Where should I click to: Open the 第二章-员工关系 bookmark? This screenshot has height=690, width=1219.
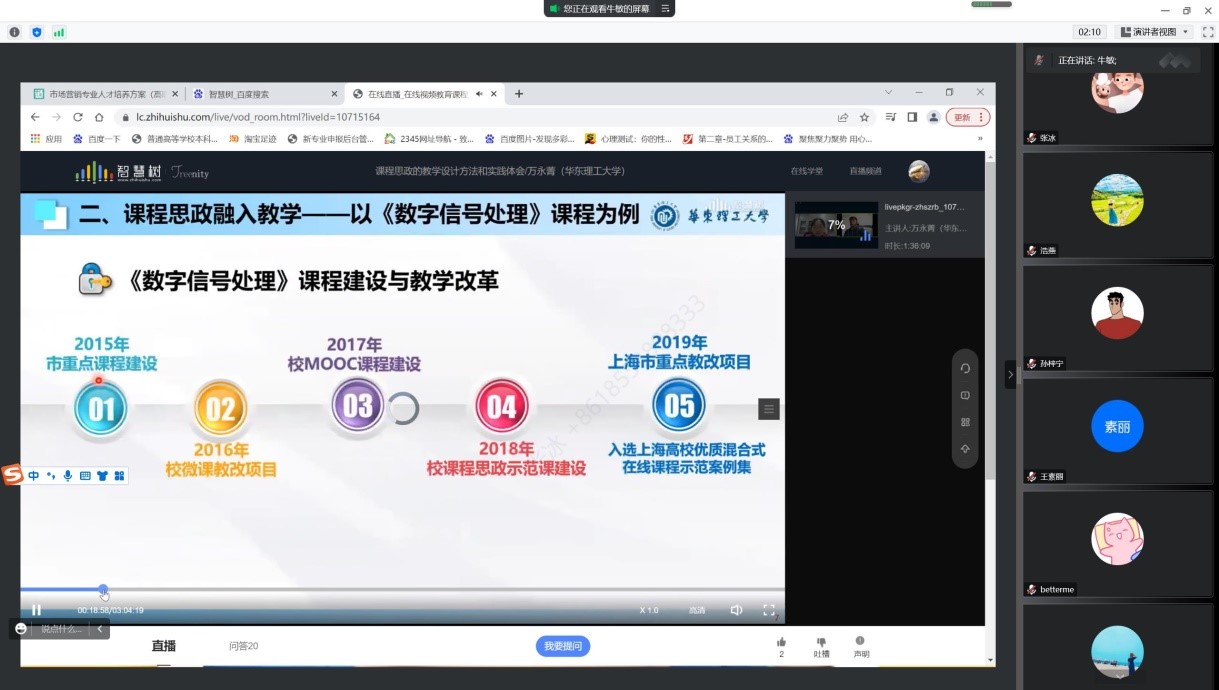[x=728, y=139]
